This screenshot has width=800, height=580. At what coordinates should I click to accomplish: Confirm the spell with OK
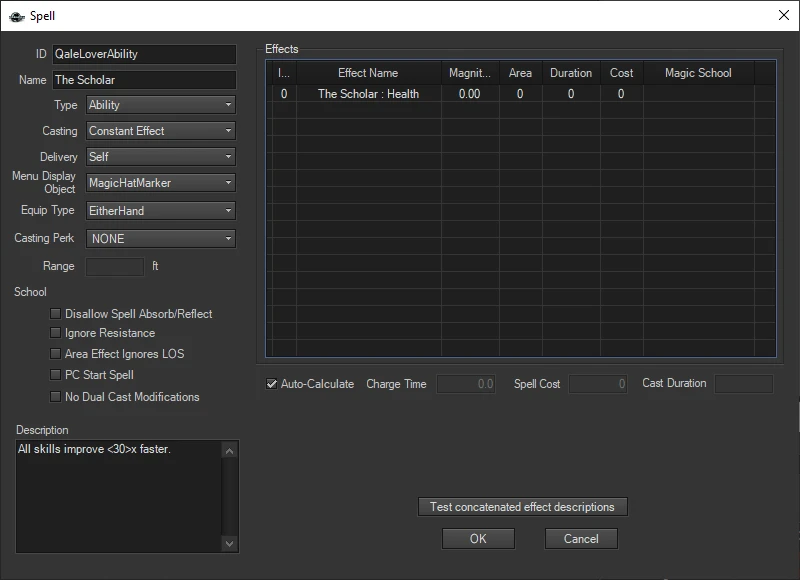pyautogui.click(x=478, y=539)
